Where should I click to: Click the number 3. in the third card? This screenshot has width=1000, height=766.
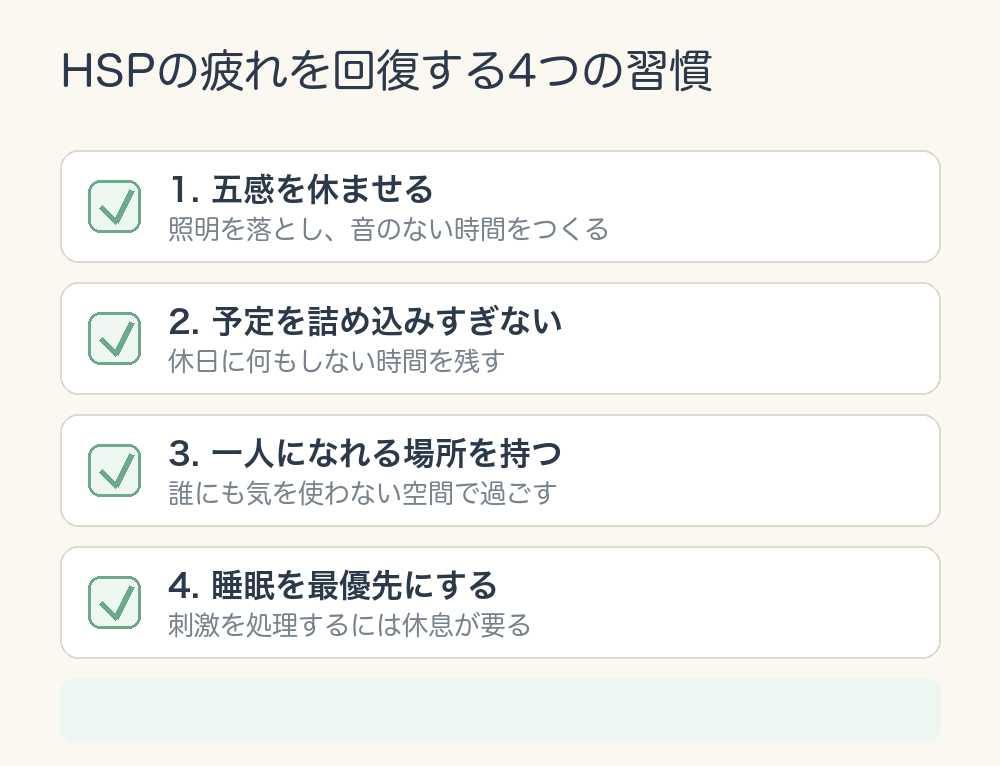click(x=185, y=453)
